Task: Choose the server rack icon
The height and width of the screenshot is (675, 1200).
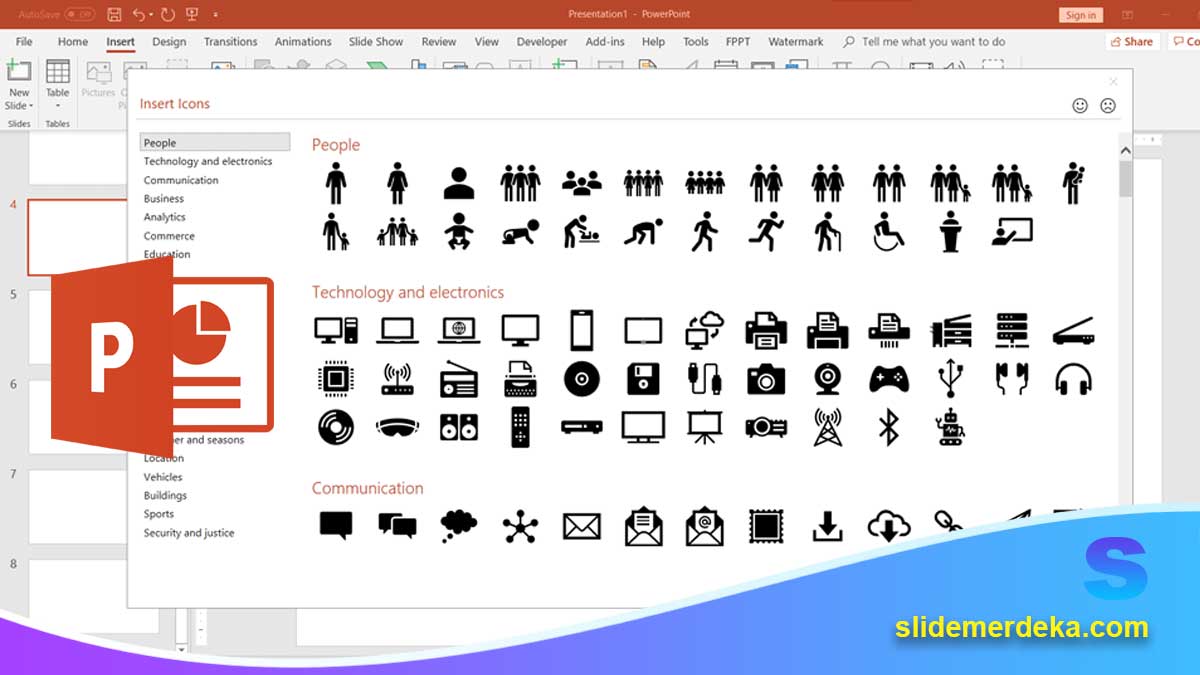Action: [1011, 329]
